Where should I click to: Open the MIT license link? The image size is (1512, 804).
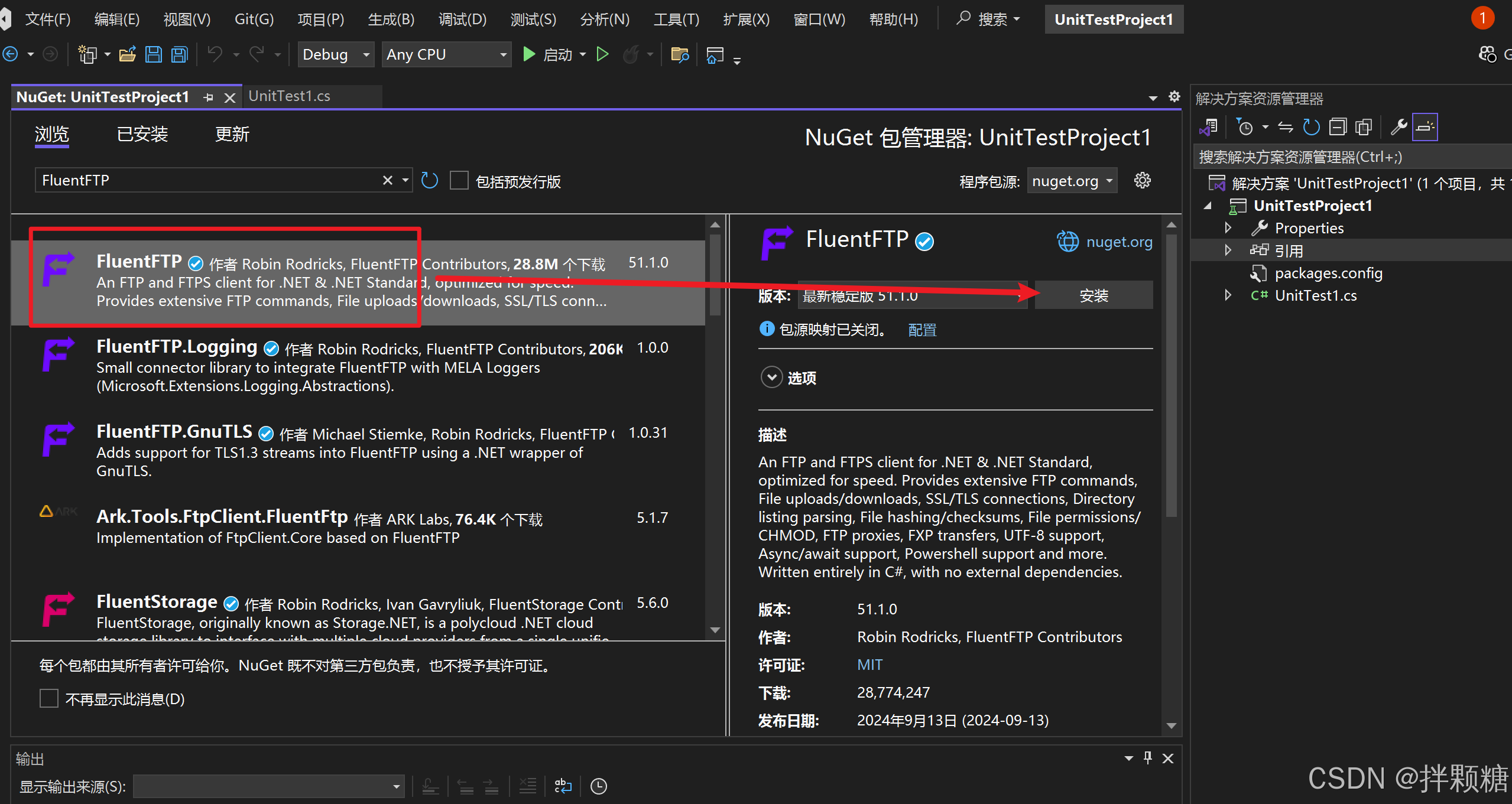pos(869,664)
